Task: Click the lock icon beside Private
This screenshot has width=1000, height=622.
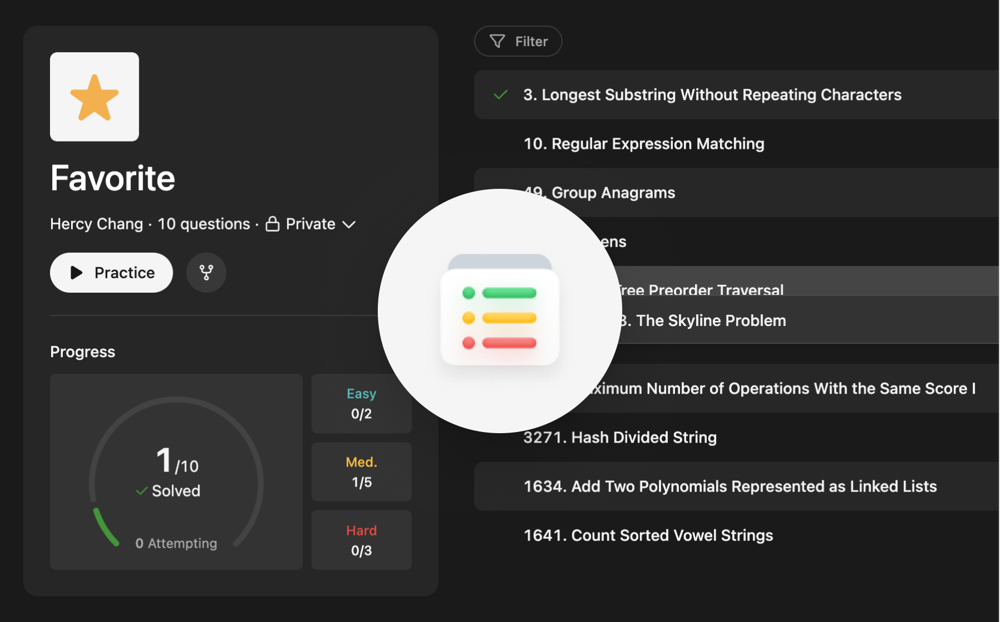Action: coord(272,224)
